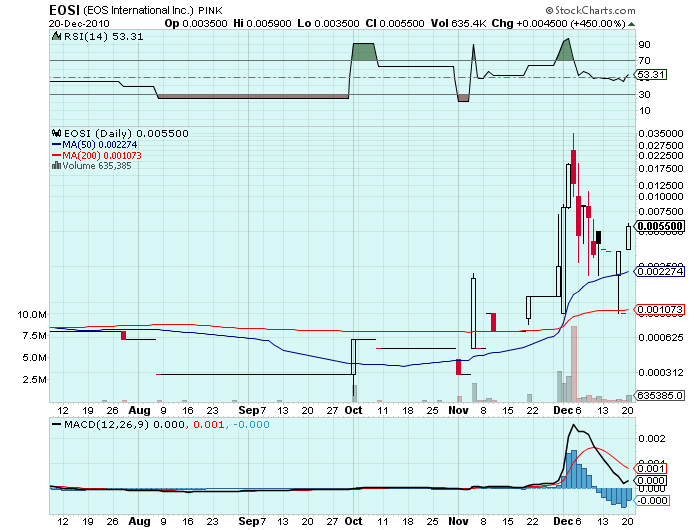Click the red MA(200) legend line

pos(55,156)
